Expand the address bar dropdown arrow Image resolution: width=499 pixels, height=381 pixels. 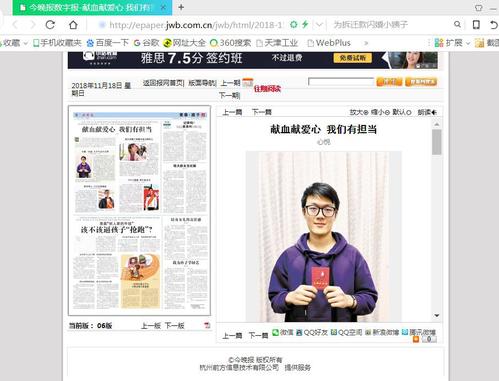[319, 24]
